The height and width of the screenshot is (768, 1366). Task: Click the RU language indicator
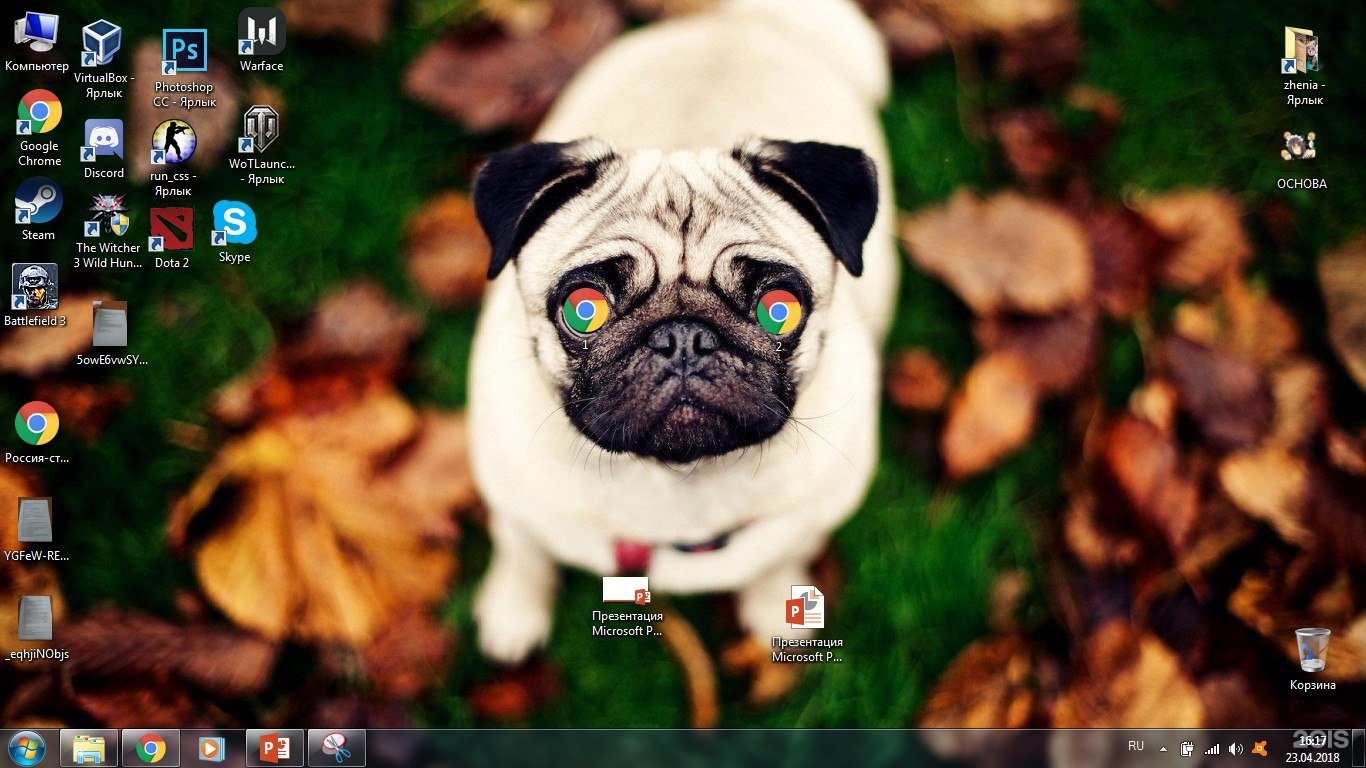pyautogui.click(x=1136, y=746)
